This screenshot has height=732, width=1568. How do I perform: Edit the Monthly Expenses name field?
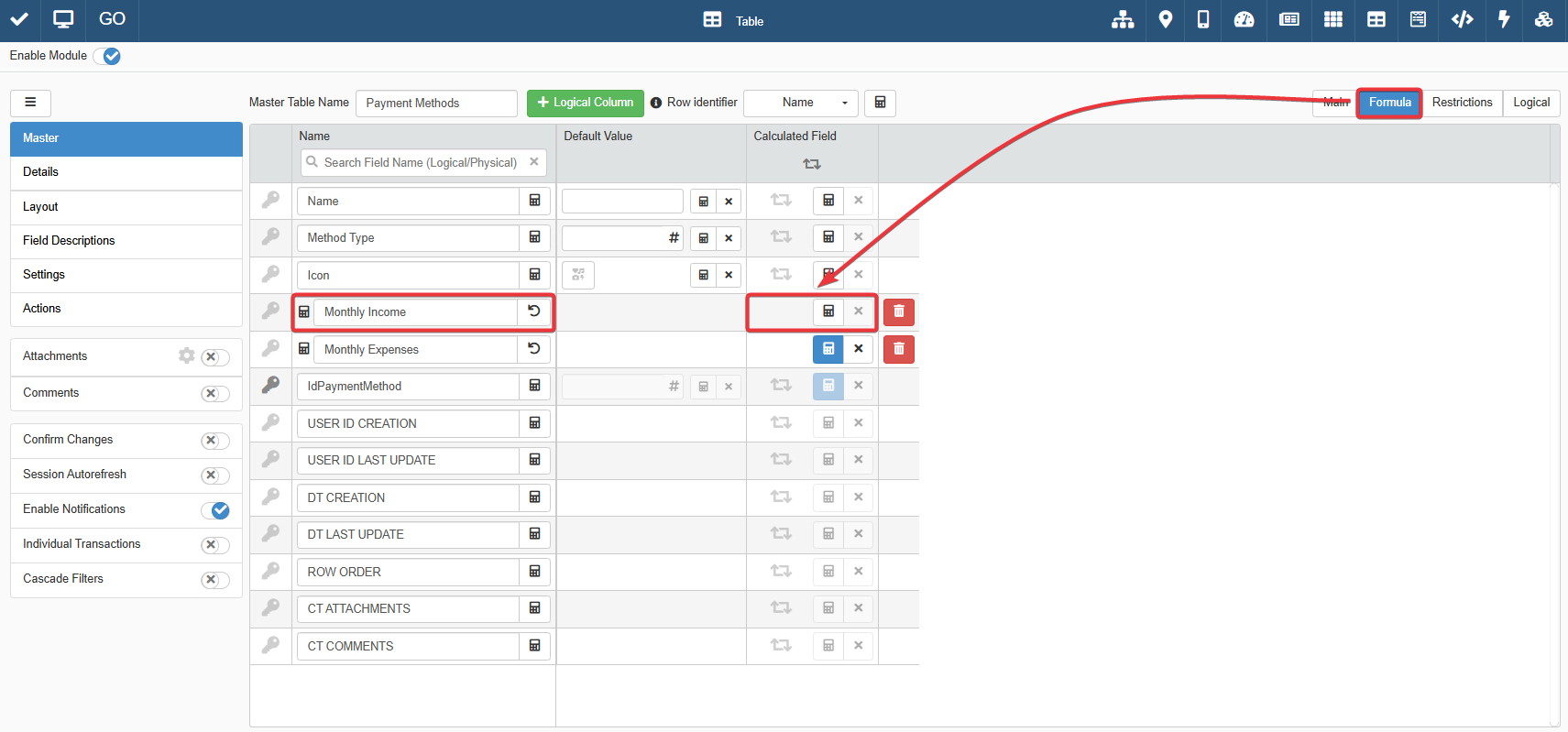415,349
